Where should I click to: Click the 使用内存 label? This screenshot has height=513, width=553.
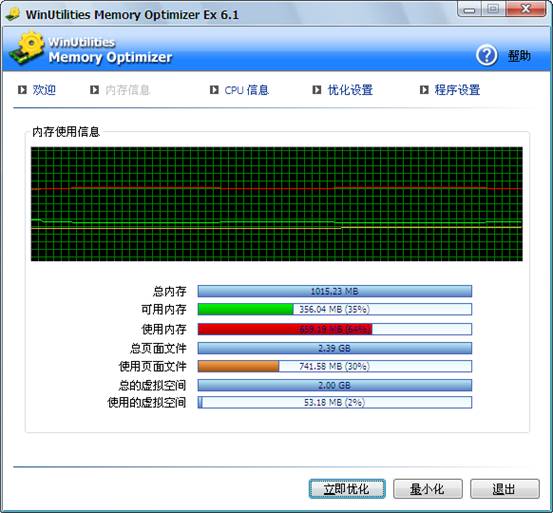coord(164,329)
